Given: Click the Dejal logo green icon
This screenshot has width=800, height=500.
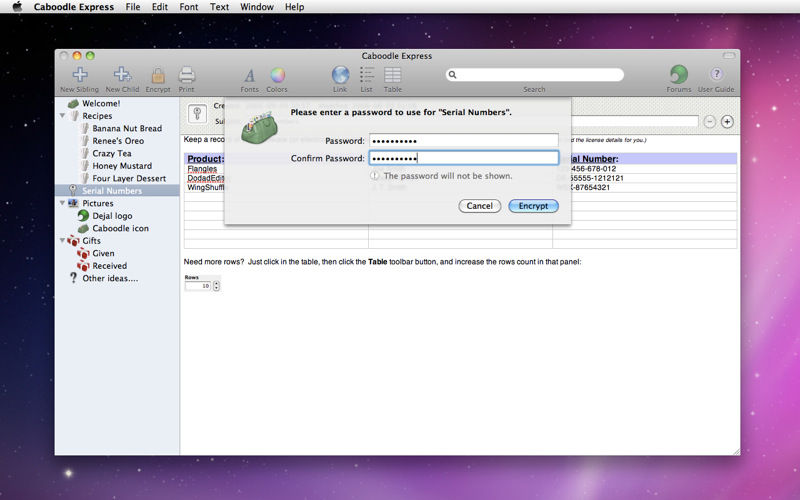Looking at the screenshot, I should (x=83, y=216).
